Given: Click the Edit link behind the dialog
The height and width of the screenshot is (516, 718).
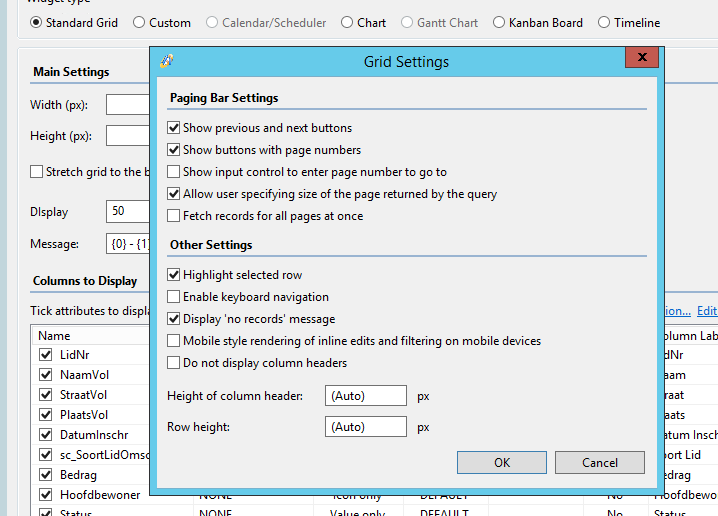Looking at the screenshot, I should (x=707, y=311).
